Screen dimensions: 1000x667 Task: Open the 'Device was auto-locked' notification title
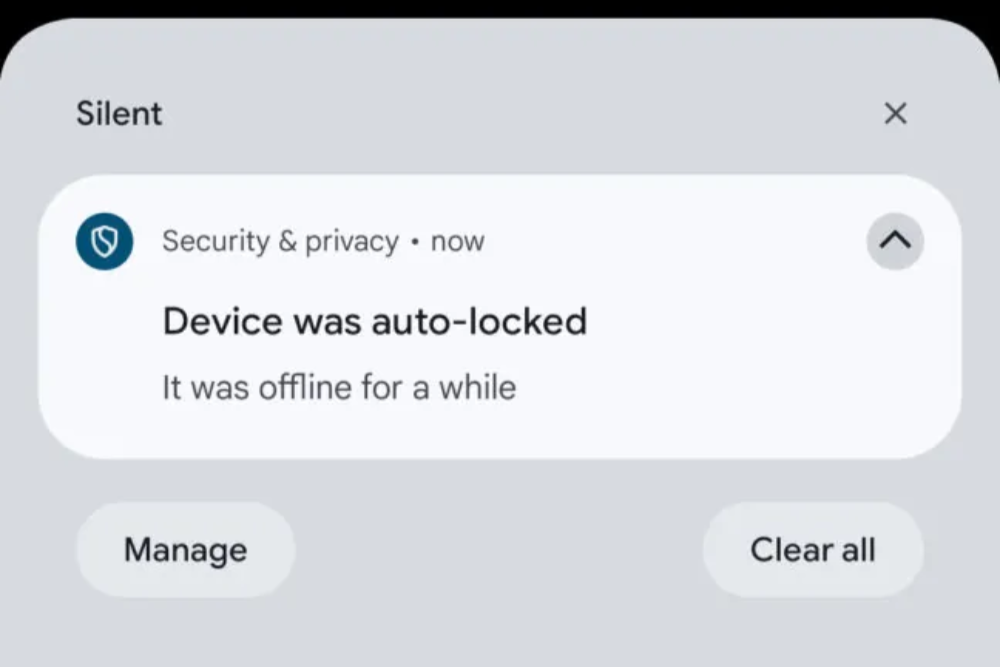[375, 321]
